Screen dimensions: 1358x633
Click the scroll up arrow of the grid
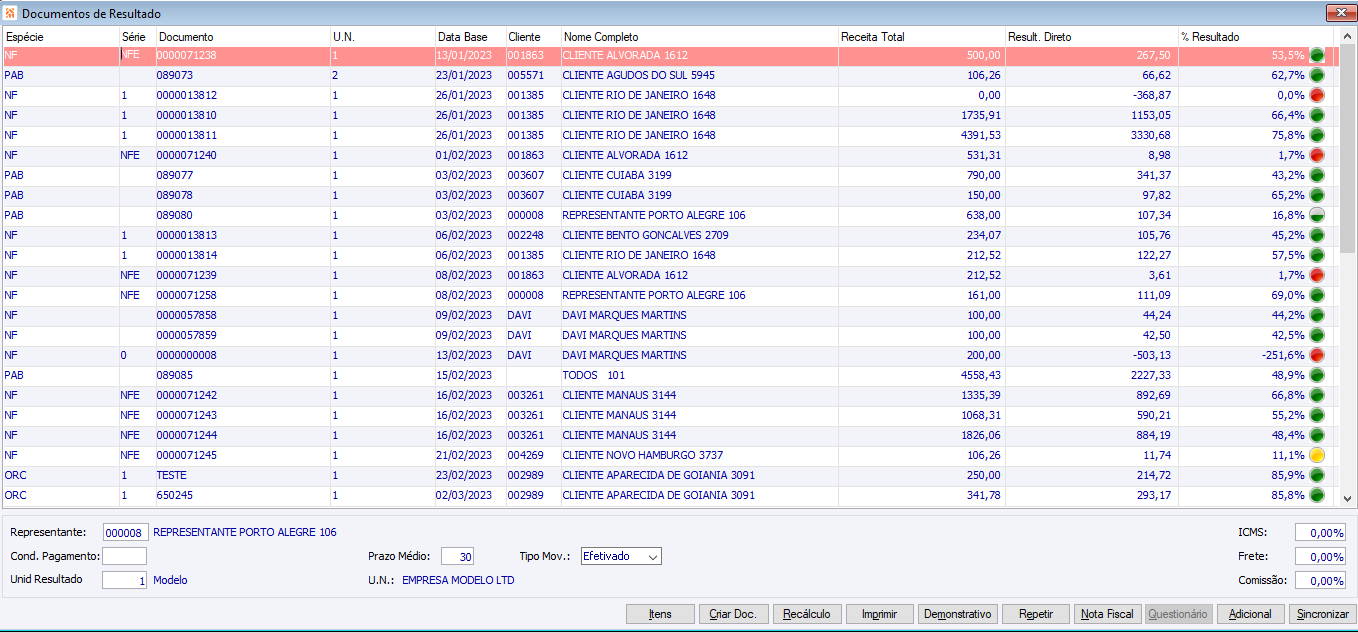1348,37
